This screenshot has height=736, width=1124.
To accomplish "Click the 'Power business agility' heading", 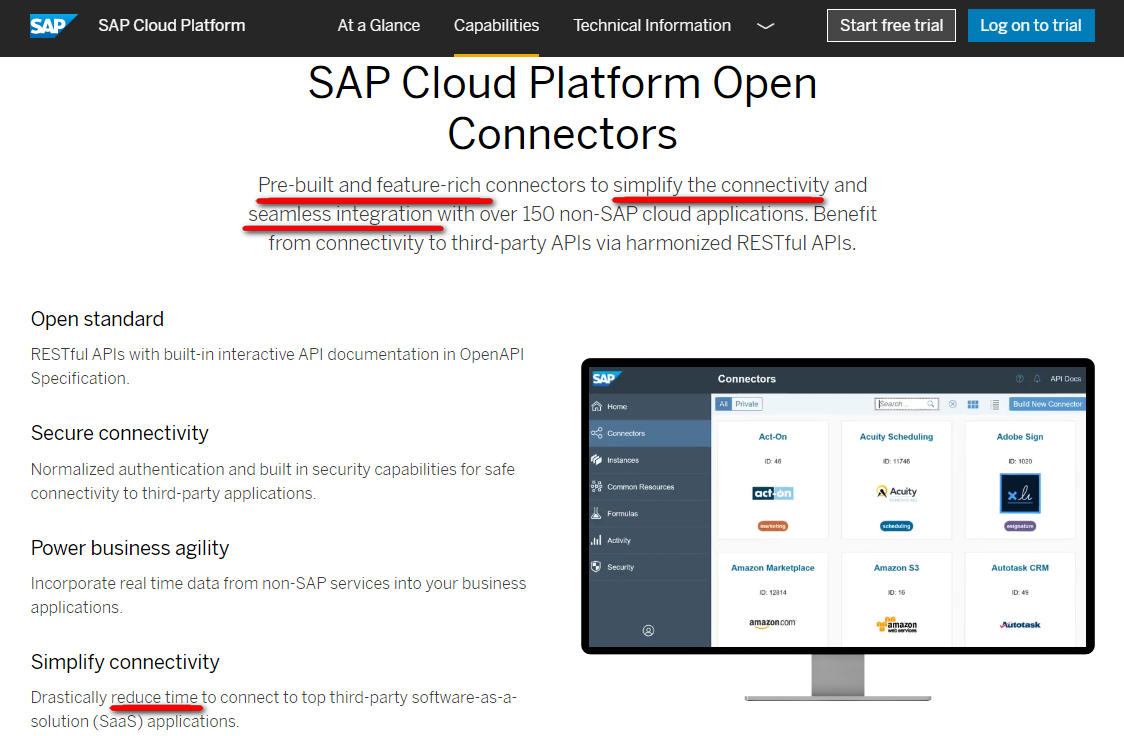I will click(x=130, y=548).
